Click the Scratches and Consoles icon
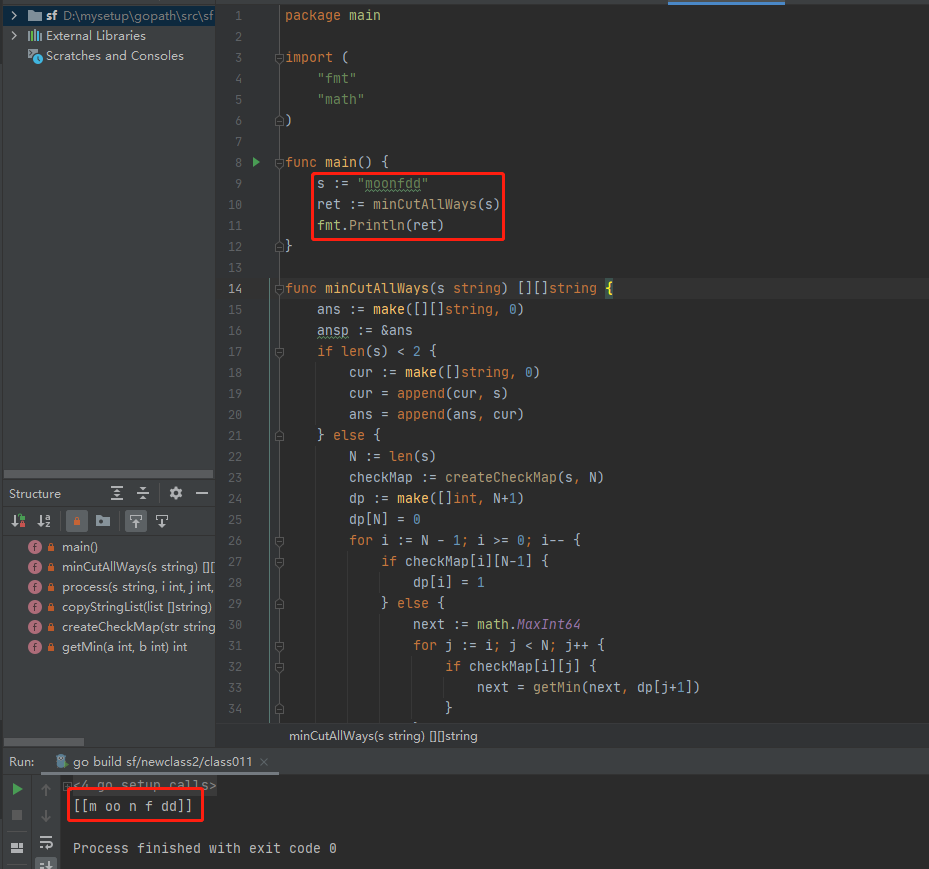 pyautogui.click(x=35, y=56)
